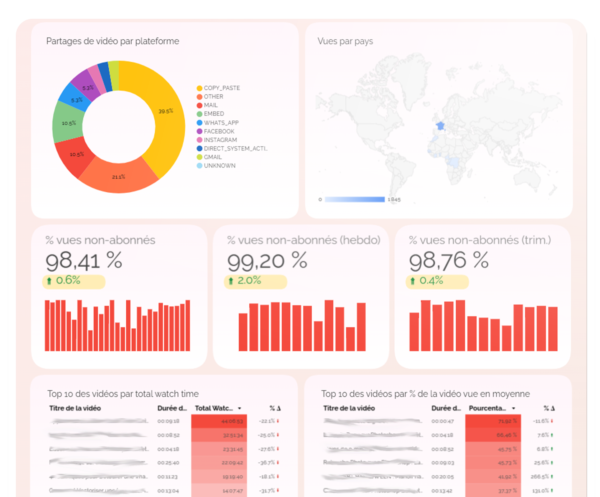Click the 32:51:34 total watch time cell
The height and width of the screenshot is (497, 600).
(219, 435)
